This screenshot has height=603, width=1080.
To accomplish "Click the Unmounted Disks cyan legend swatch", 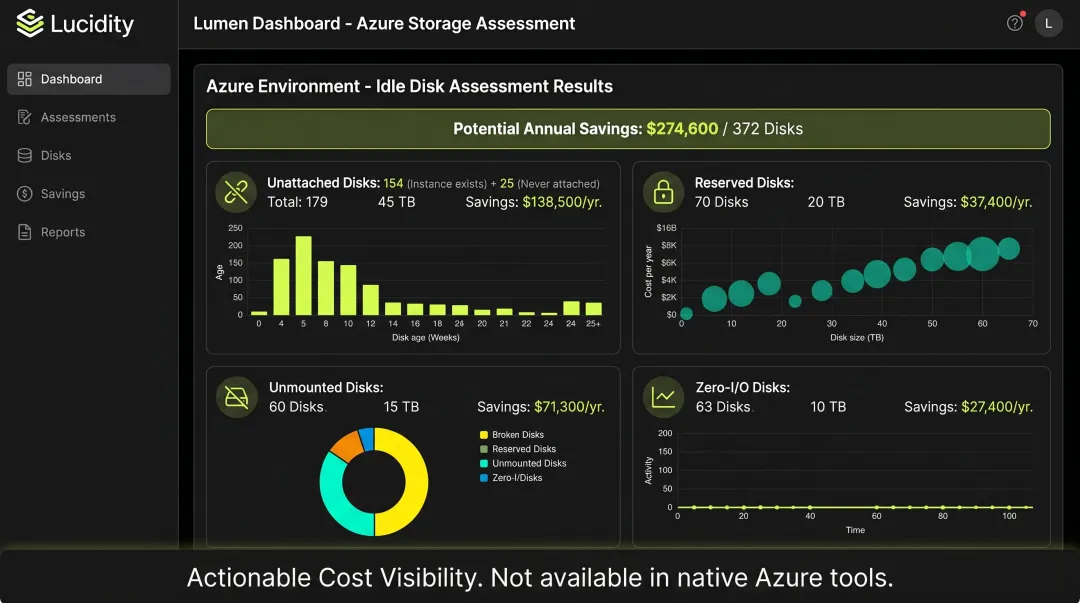I will point(484,464).
